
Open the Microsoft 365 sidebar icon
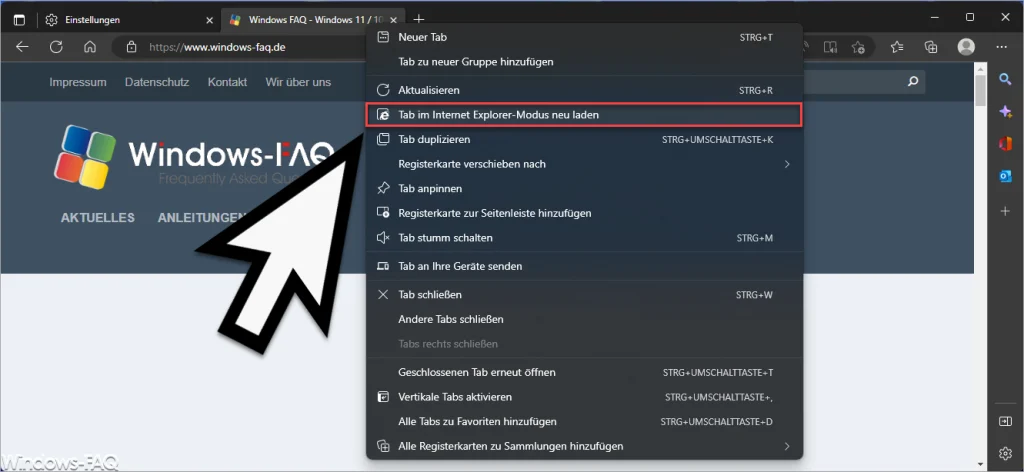(x=1005, y=144)
